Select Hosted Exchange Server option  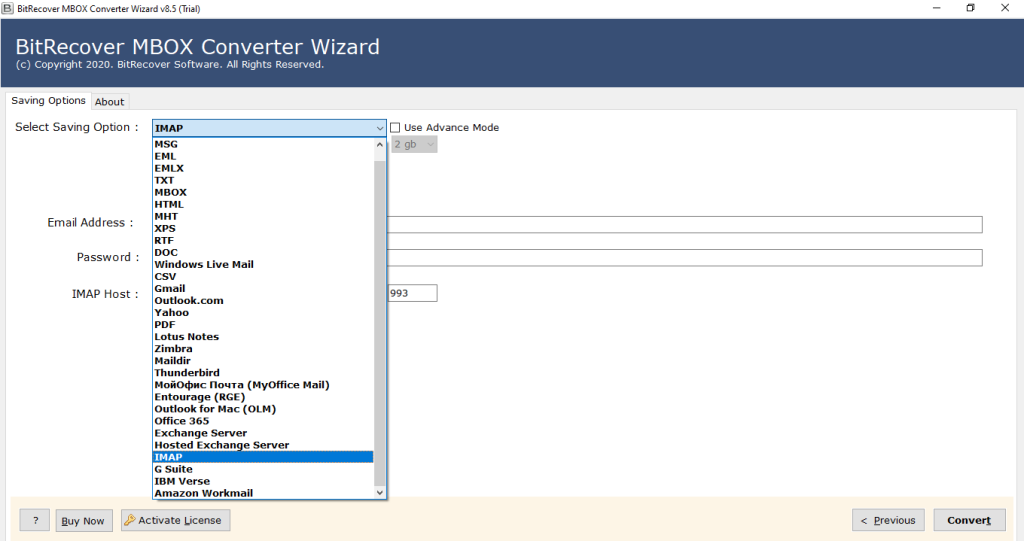click(x=263, y=445)
